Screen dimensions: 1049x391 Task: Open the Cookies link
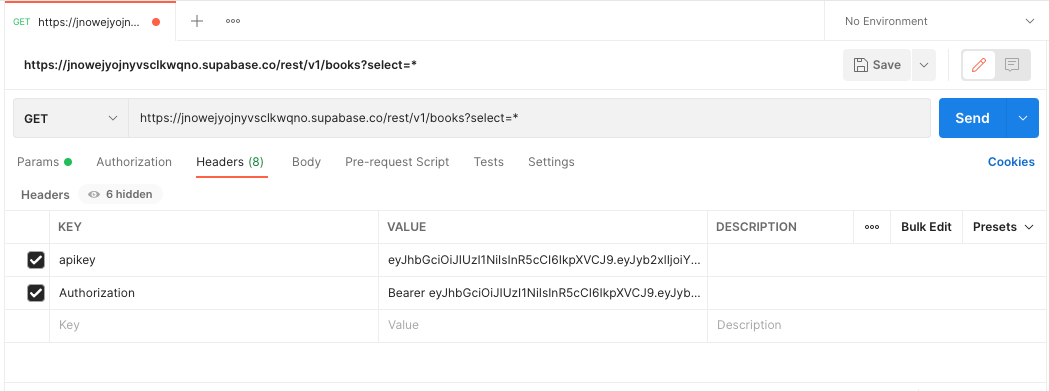pyautogui.click(x=1011, y=162)
